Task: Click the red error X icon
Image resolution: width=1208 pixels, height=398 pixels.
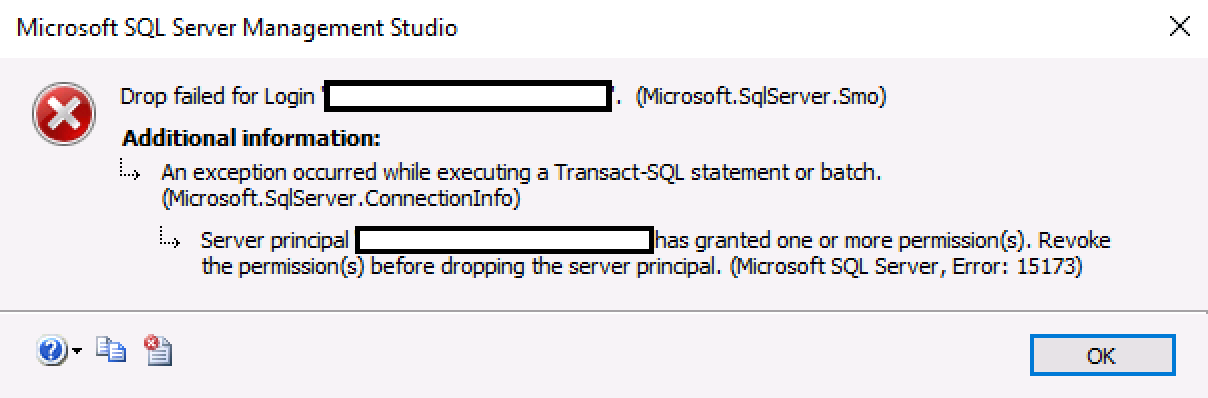Action: 64,113
